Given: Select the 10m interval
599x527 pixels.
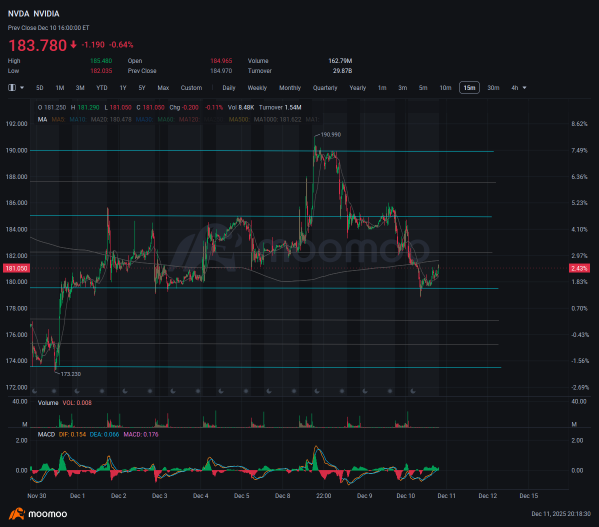Looking at the screenshot, I should click(x=445, y=88).
